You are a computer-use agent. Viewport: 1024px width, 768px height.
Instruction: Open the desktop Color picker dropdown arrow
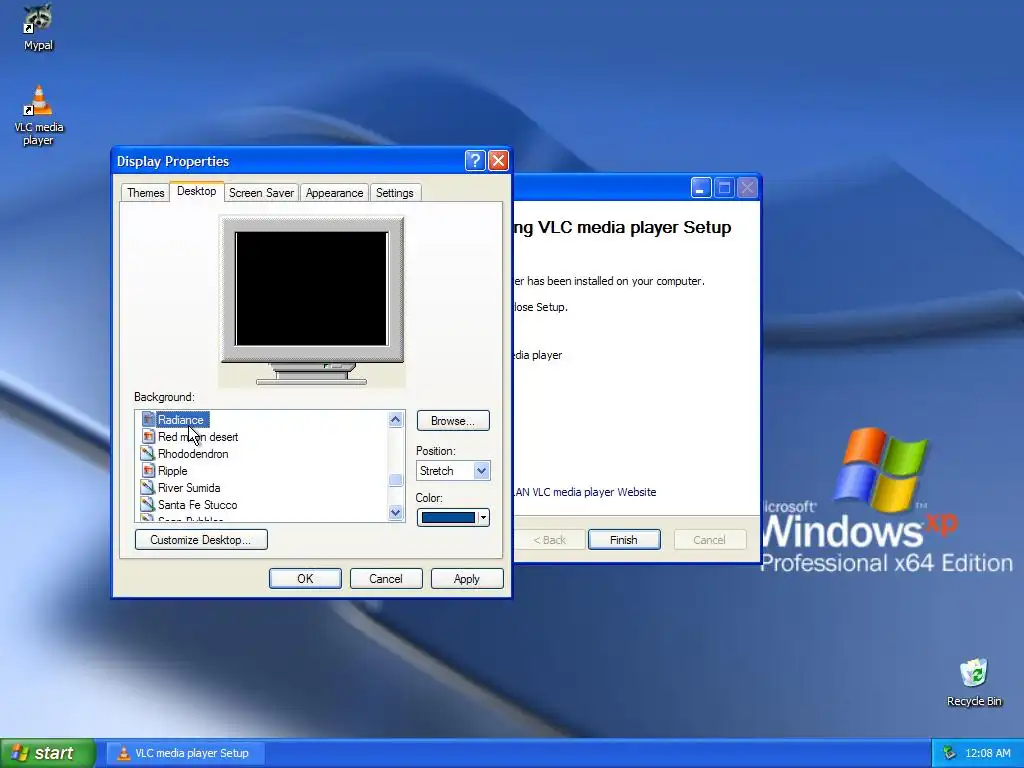(483, 517)
